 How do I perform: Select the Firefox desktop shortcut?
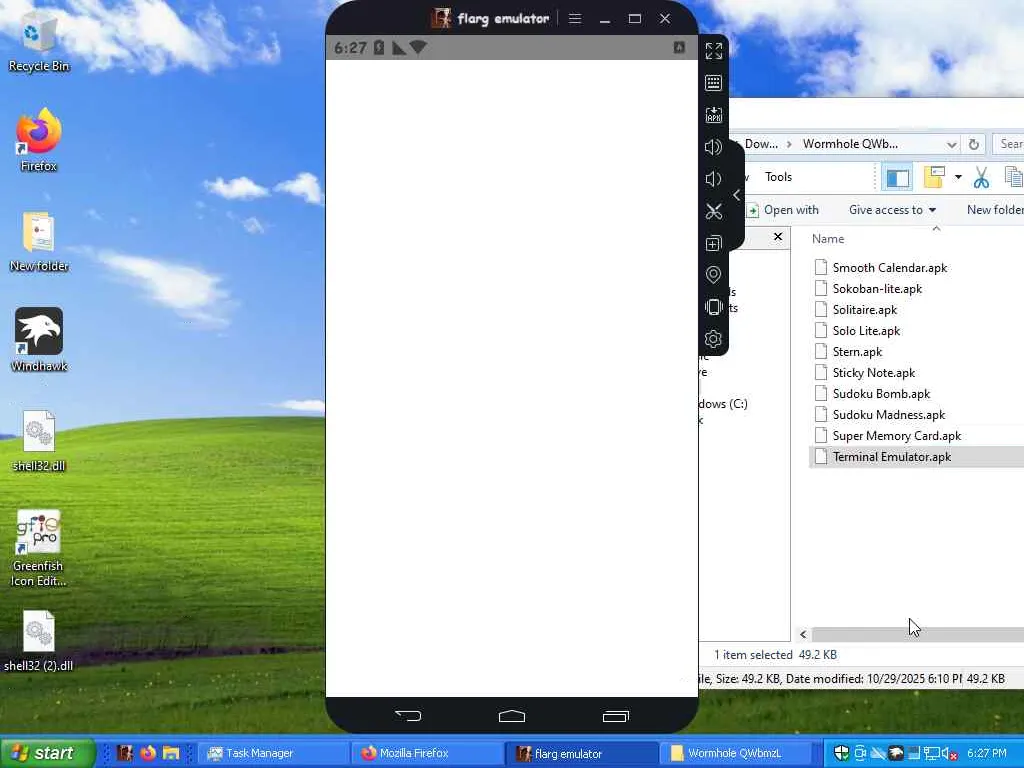coord(39,140)
